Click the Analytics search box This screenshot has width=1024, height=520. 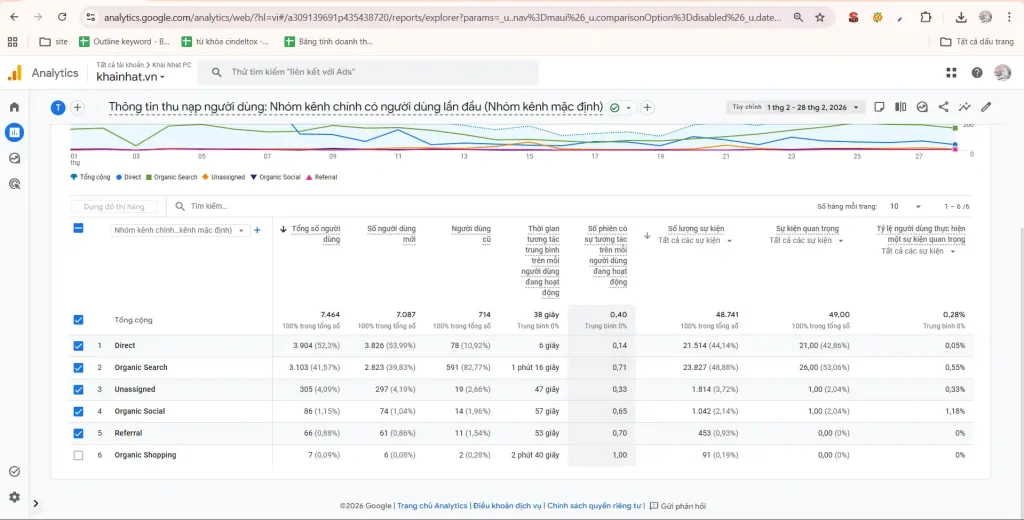coord(368,73)
